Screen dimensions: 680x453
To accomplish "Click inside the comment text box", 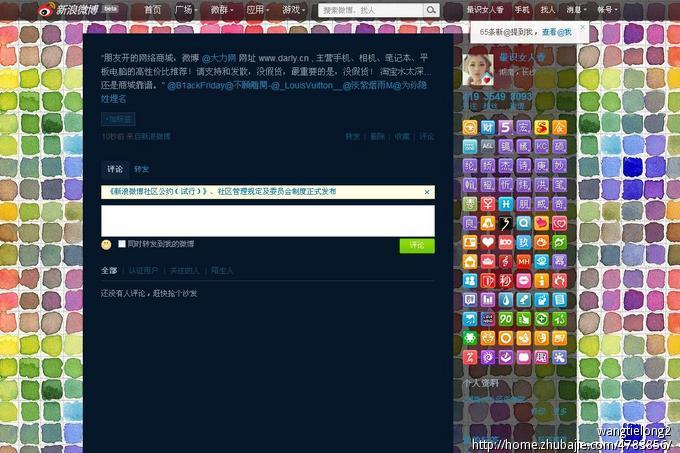I will 267,220.
